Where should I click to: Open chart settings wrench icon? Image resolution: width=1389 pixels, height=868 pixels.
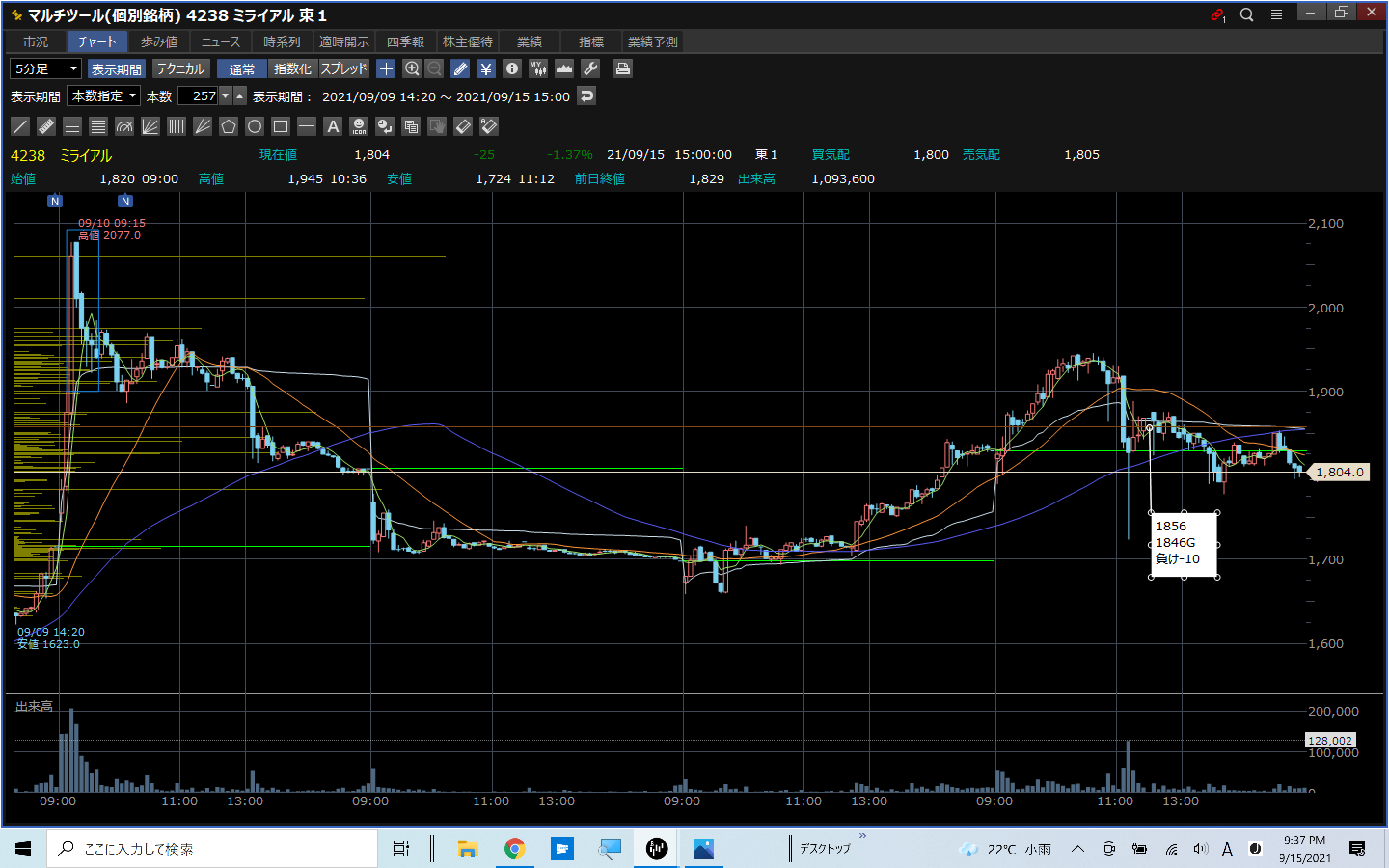tap(591, 69)
